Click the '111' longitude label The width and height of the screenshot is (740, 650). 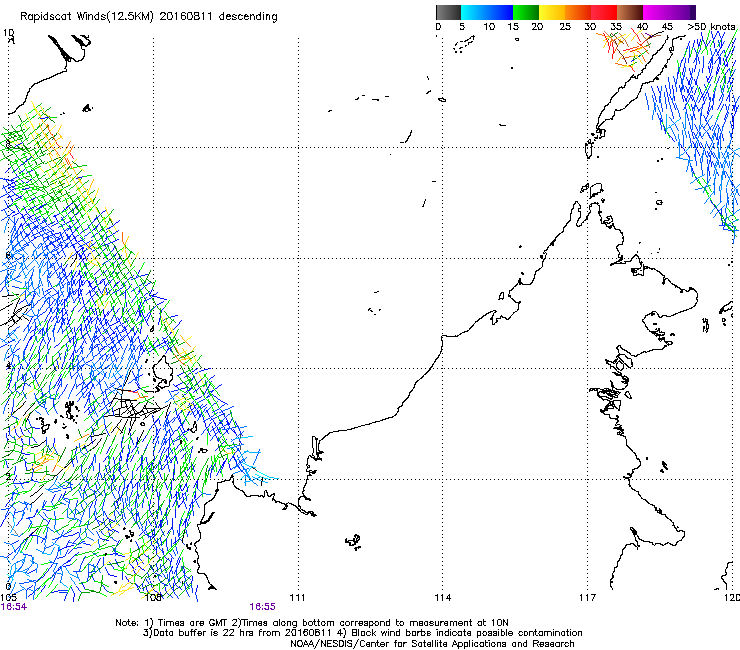click(297, 598)
